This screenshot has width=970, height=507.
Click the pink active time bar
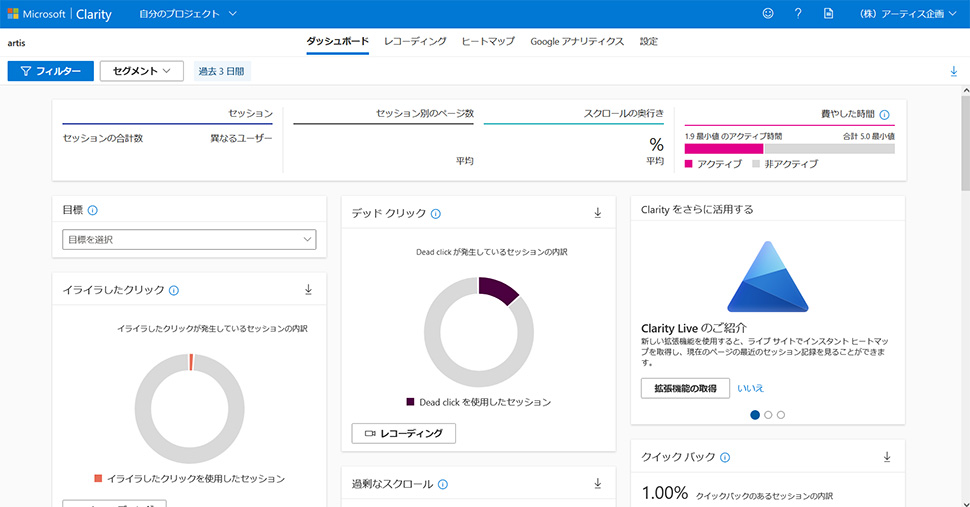click(724, 148)
